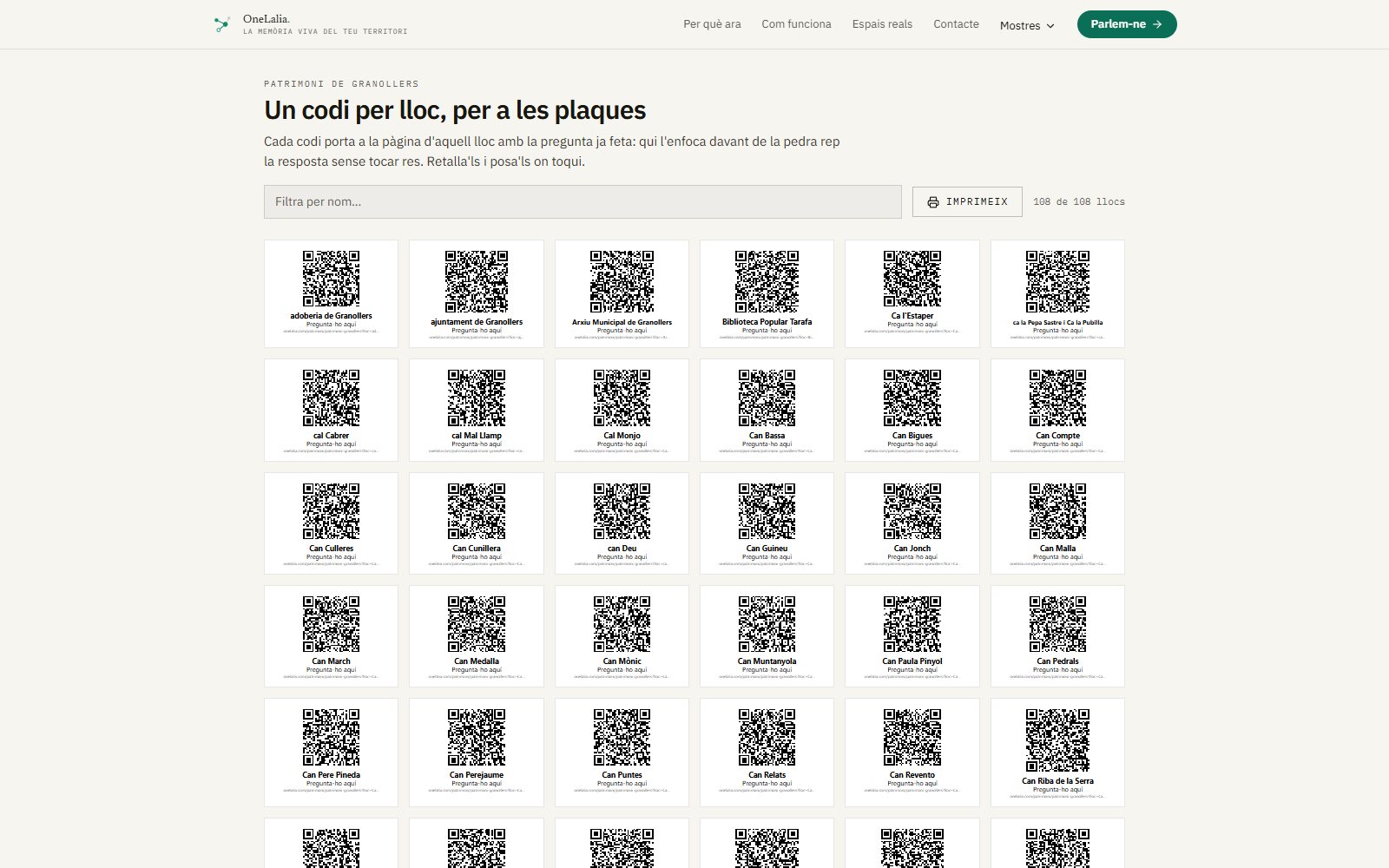This screenshot has height=868, width=1389.
Task: Select Can Pedrals QR code
Action: 1057,624
